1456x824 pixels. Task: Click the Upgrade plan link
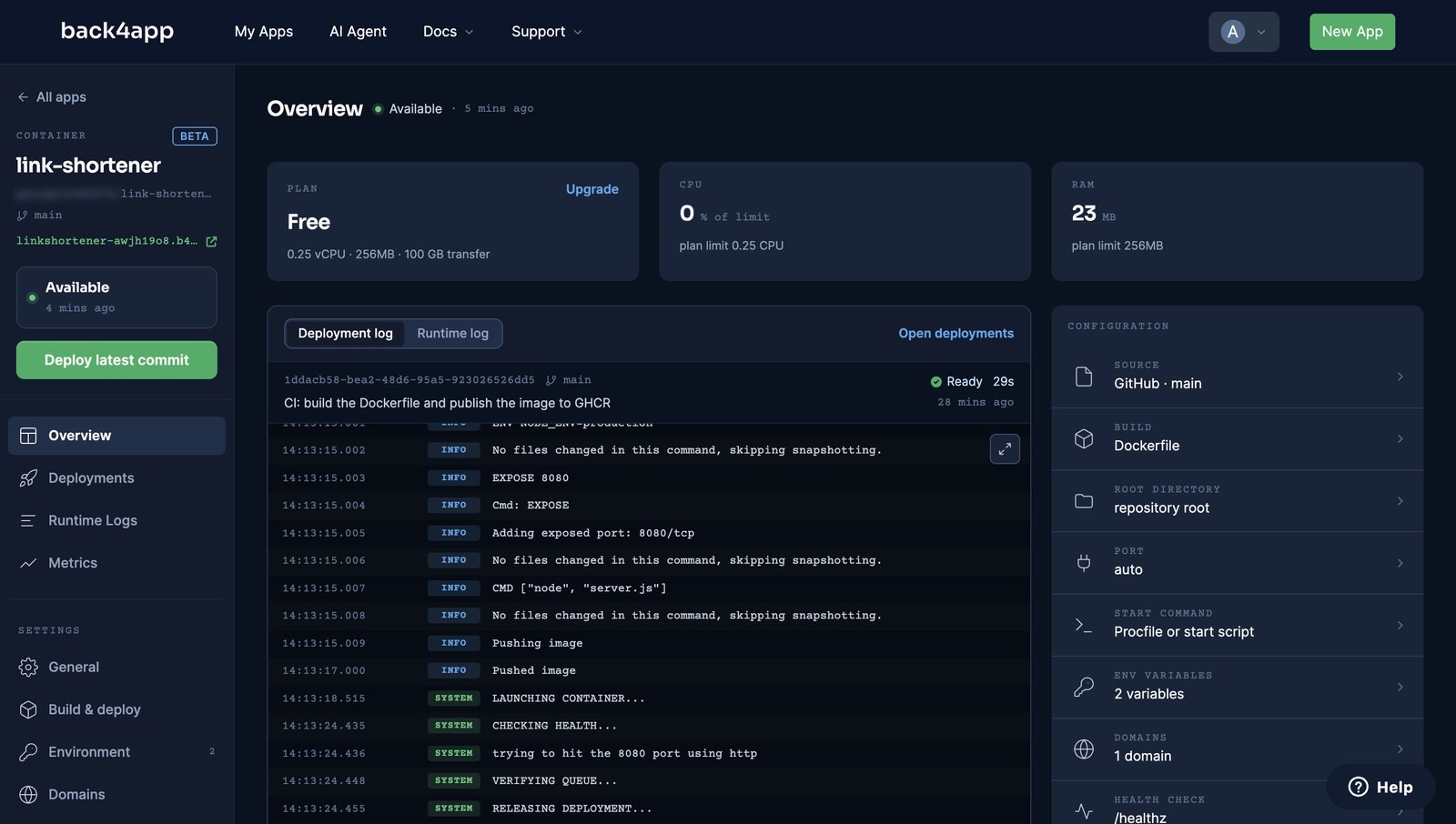pyautogui.click(x=592, y=189)
